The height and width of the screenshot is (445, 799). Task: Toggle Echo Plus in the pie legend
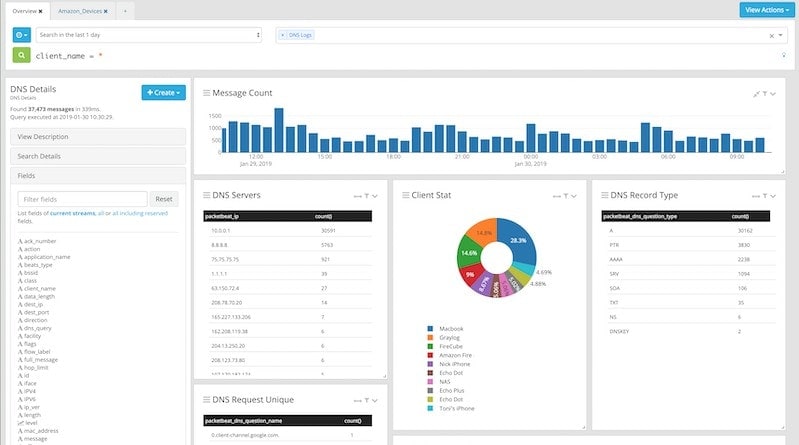pos(446,390)
